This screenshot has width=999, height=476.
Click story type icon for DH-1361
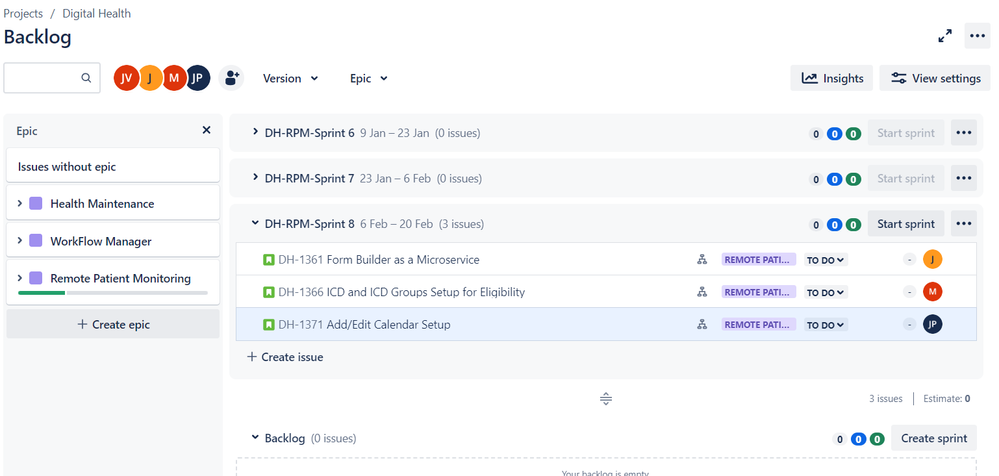(x=269, y=259)
